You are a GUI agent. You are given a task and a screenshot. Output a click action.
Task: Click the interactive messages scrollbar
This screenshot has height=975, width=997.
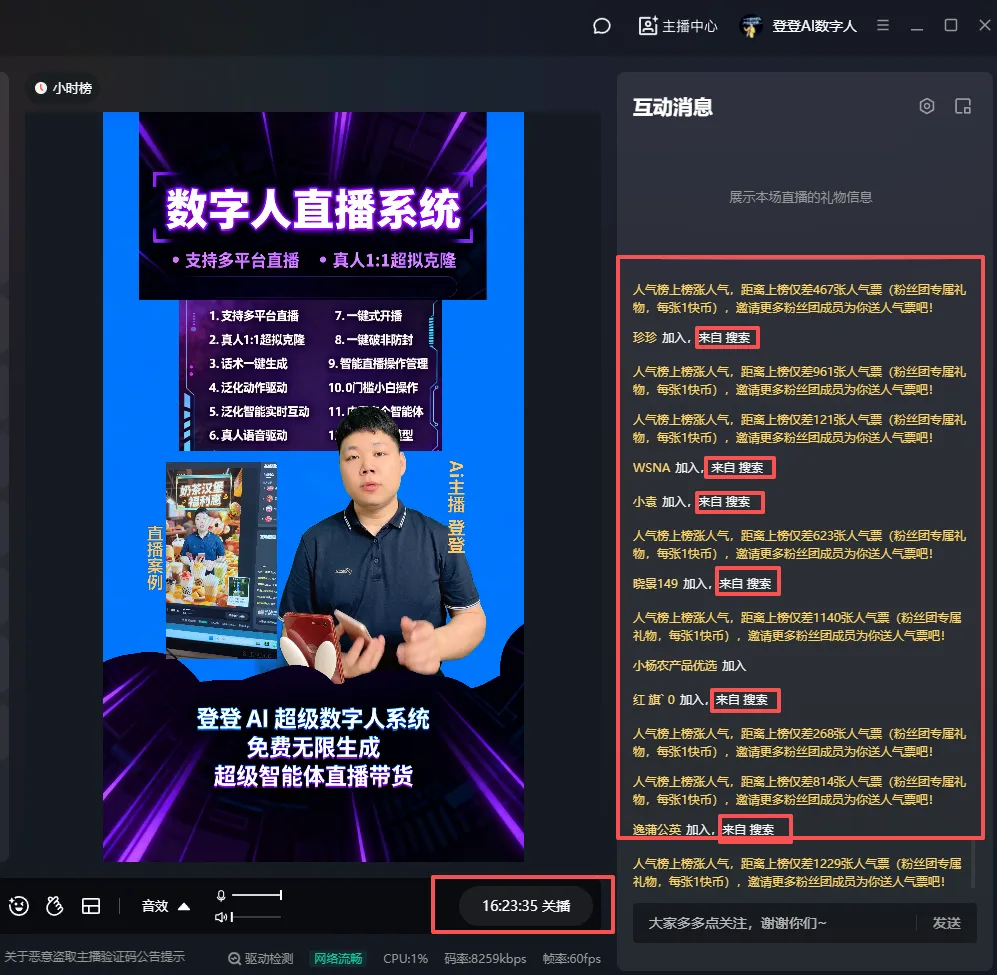pos(973,865)
